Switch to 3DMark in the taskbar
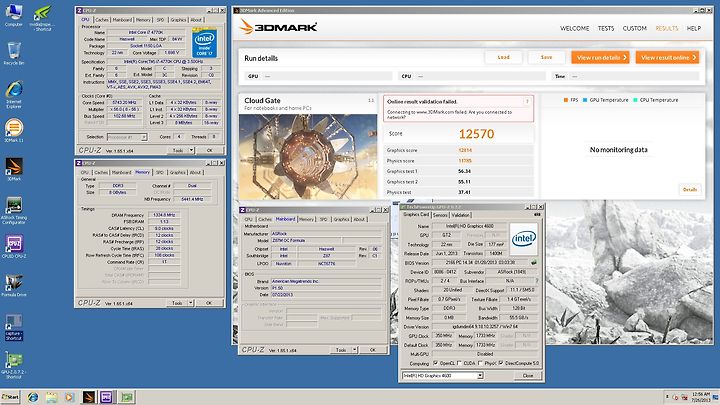720x405 pixels. [89, 397]
